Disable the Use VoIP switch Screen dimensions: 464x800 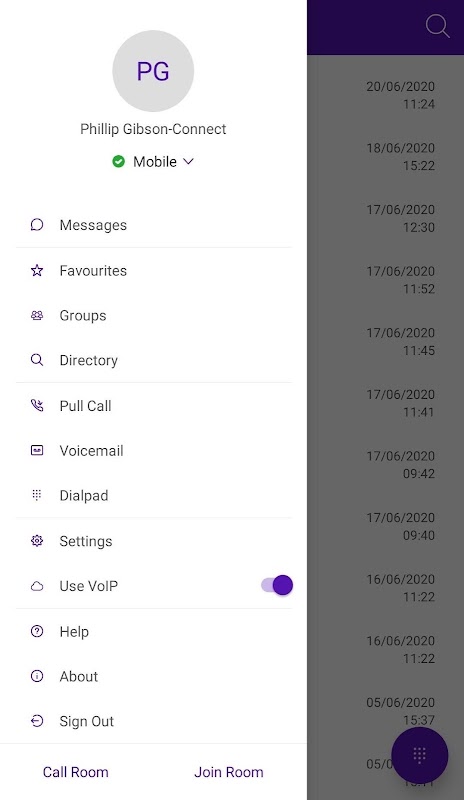click(277, 585)
